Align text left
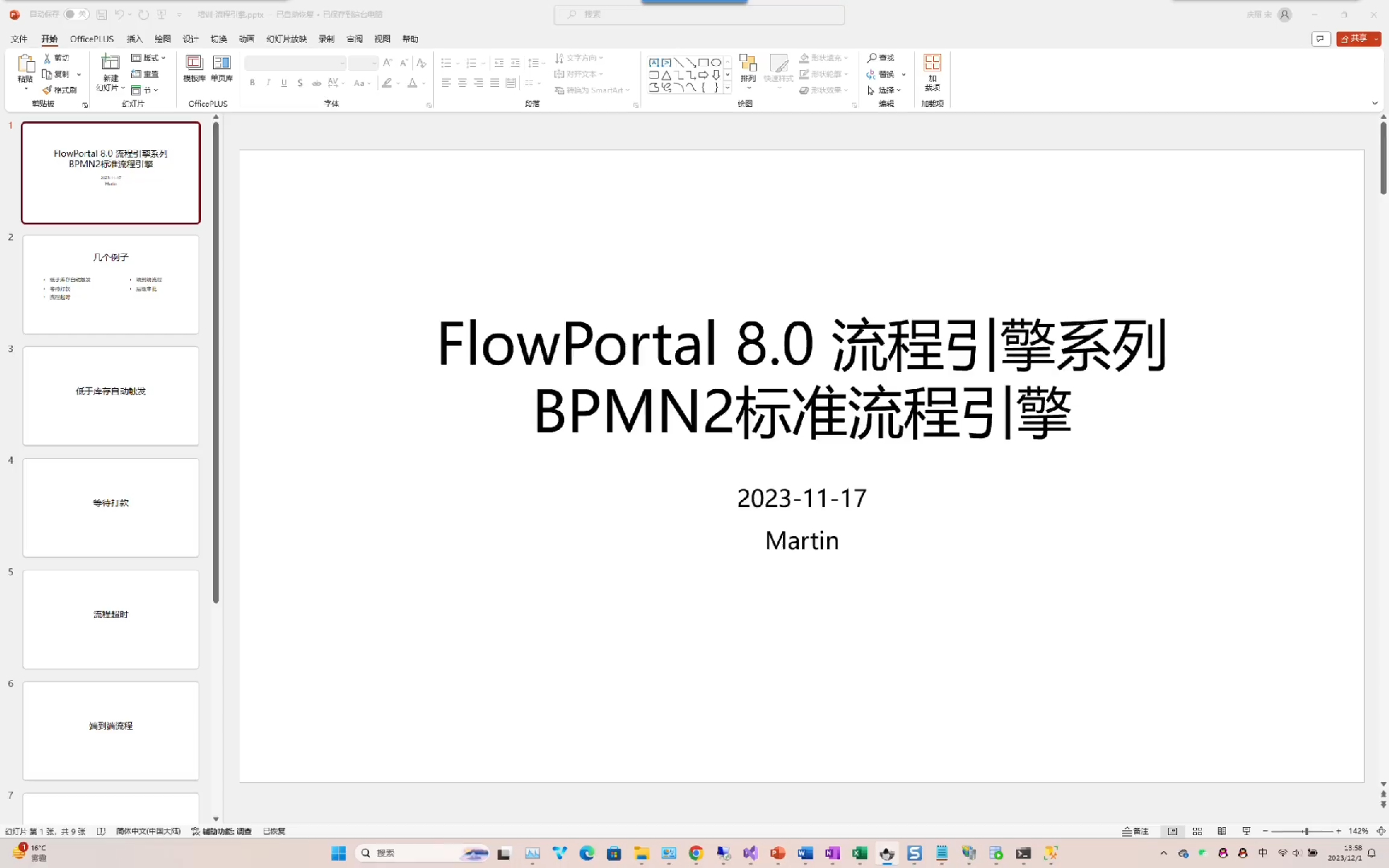The image size is (1389, 868). 446,83
